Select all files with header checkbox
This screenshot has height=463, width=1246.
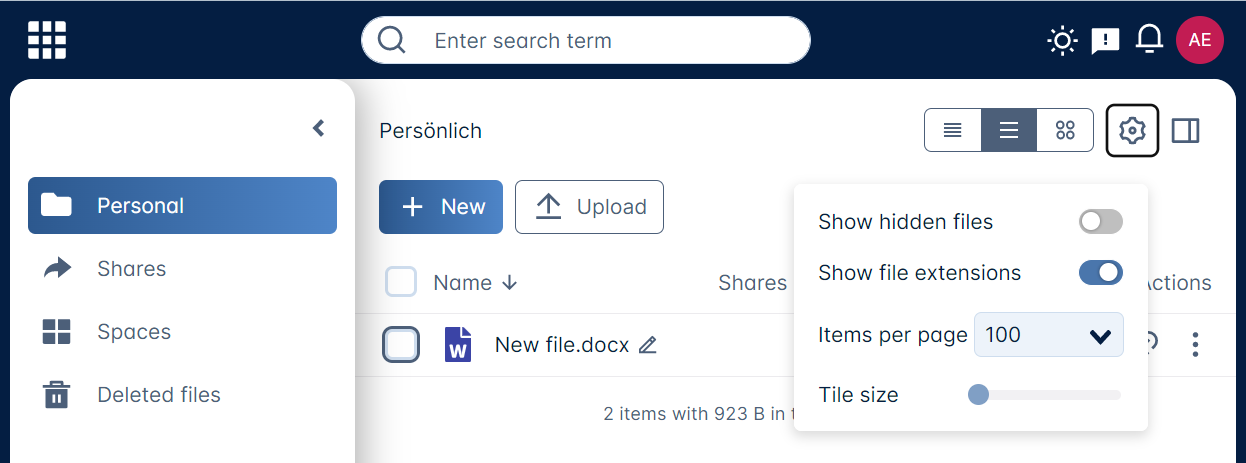(401, 283)
